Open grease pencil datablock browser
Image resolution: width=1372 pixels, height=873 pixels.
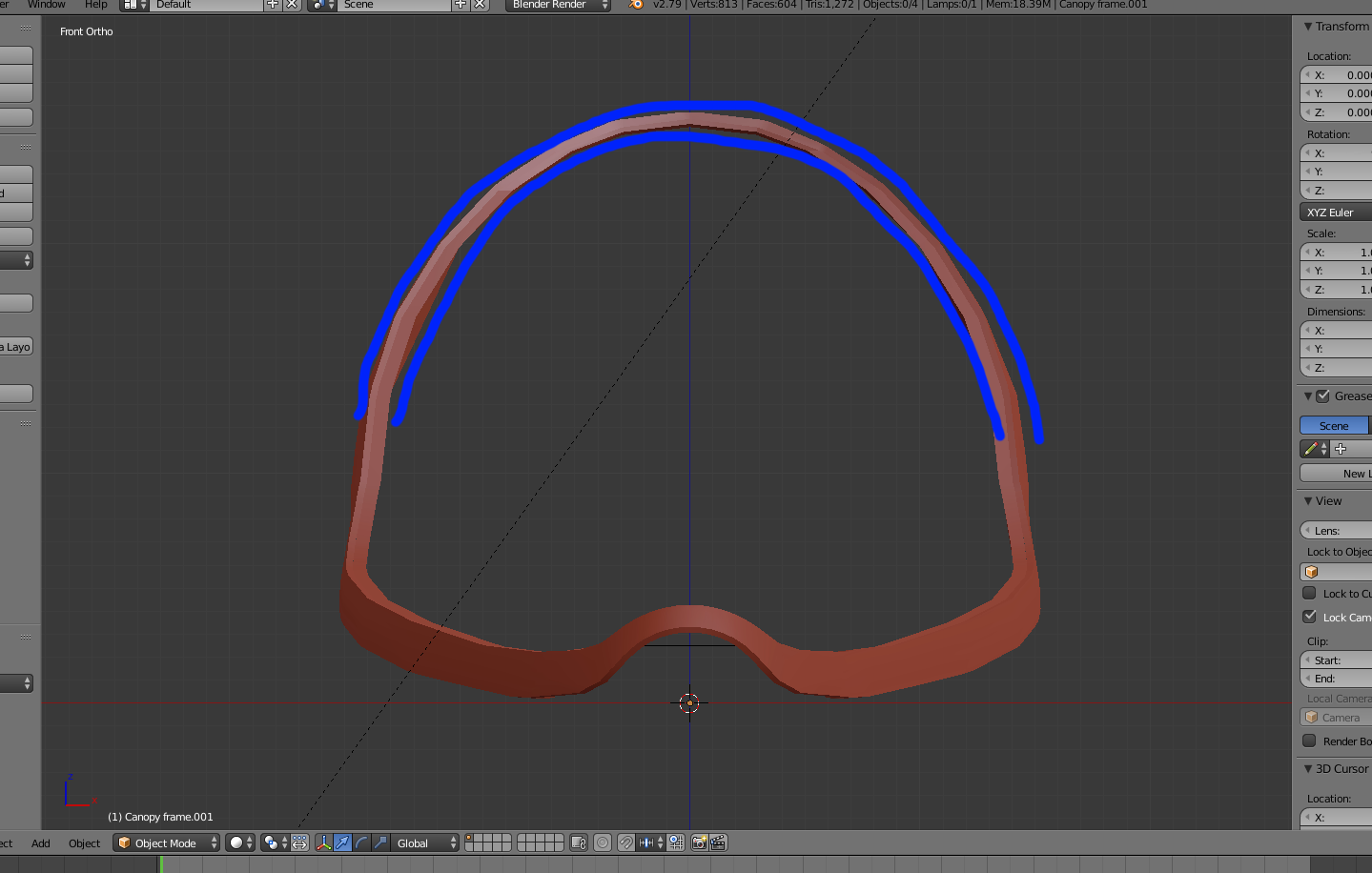coord(1316,449)
